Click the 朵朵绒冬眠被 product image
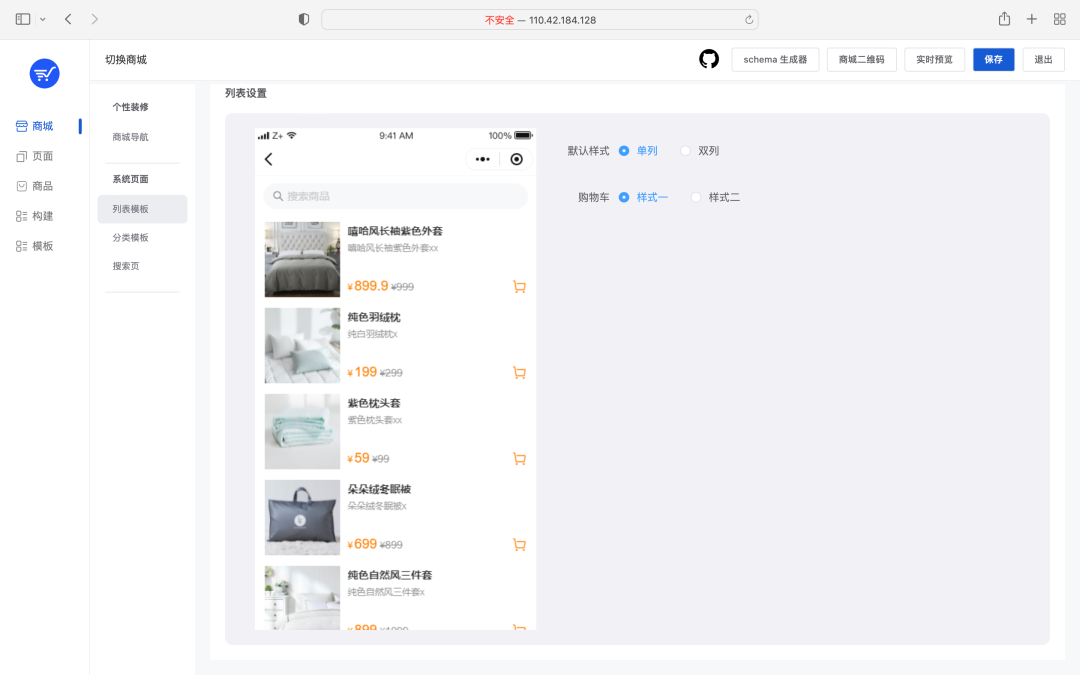The width and height of the screenshot is (1080, 675). pos(302,517)
